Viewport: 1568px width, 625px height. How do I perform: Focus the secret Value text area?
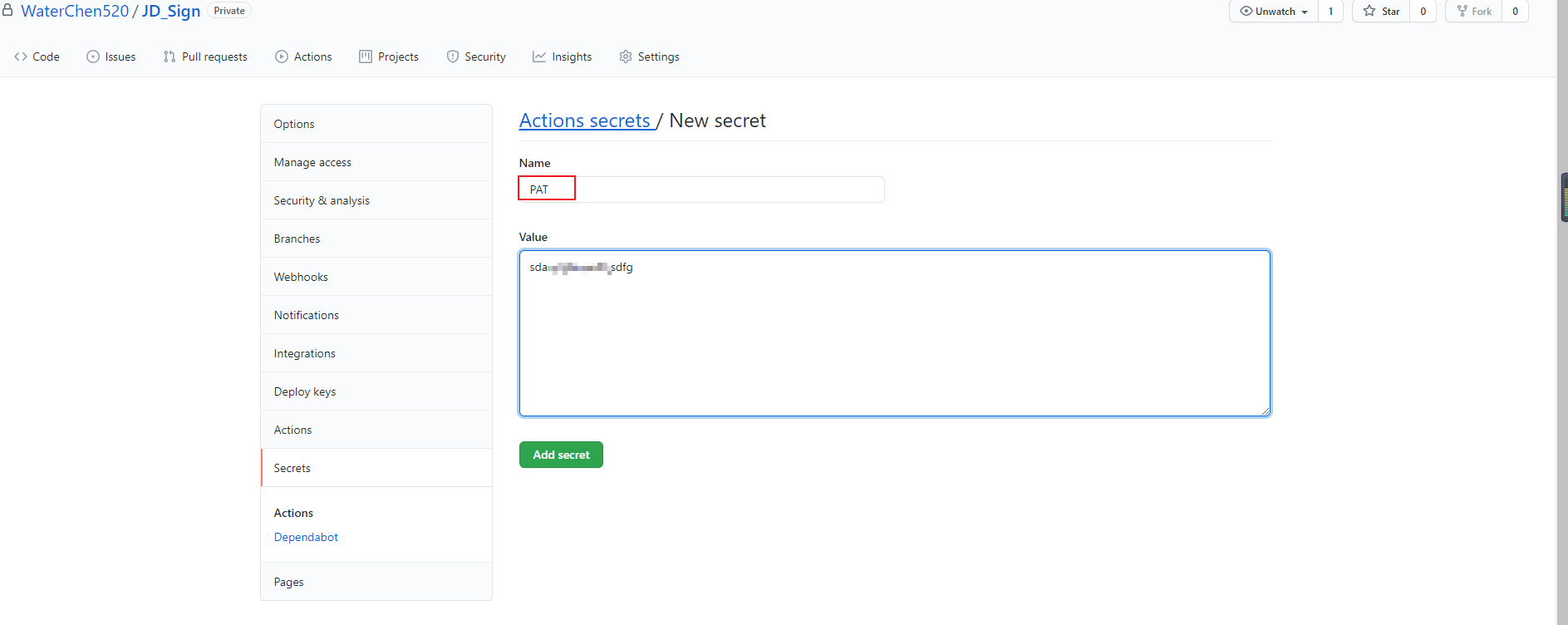tap(894, 333)
